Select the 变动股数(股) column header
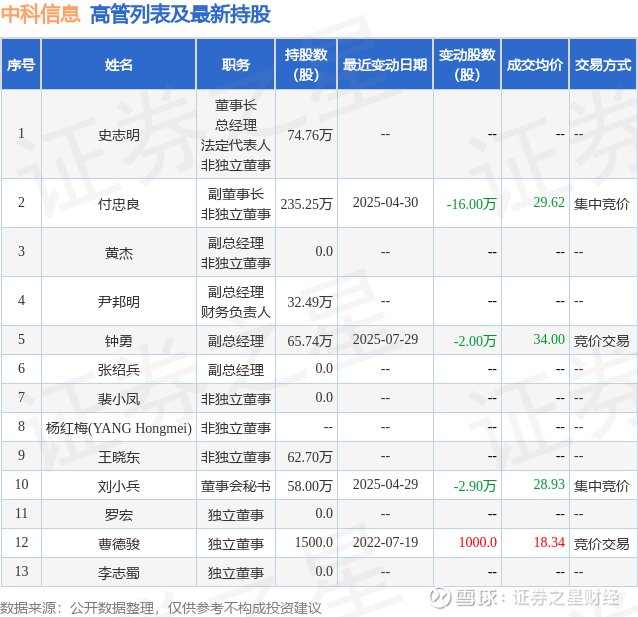 click(x=467, y=64)
